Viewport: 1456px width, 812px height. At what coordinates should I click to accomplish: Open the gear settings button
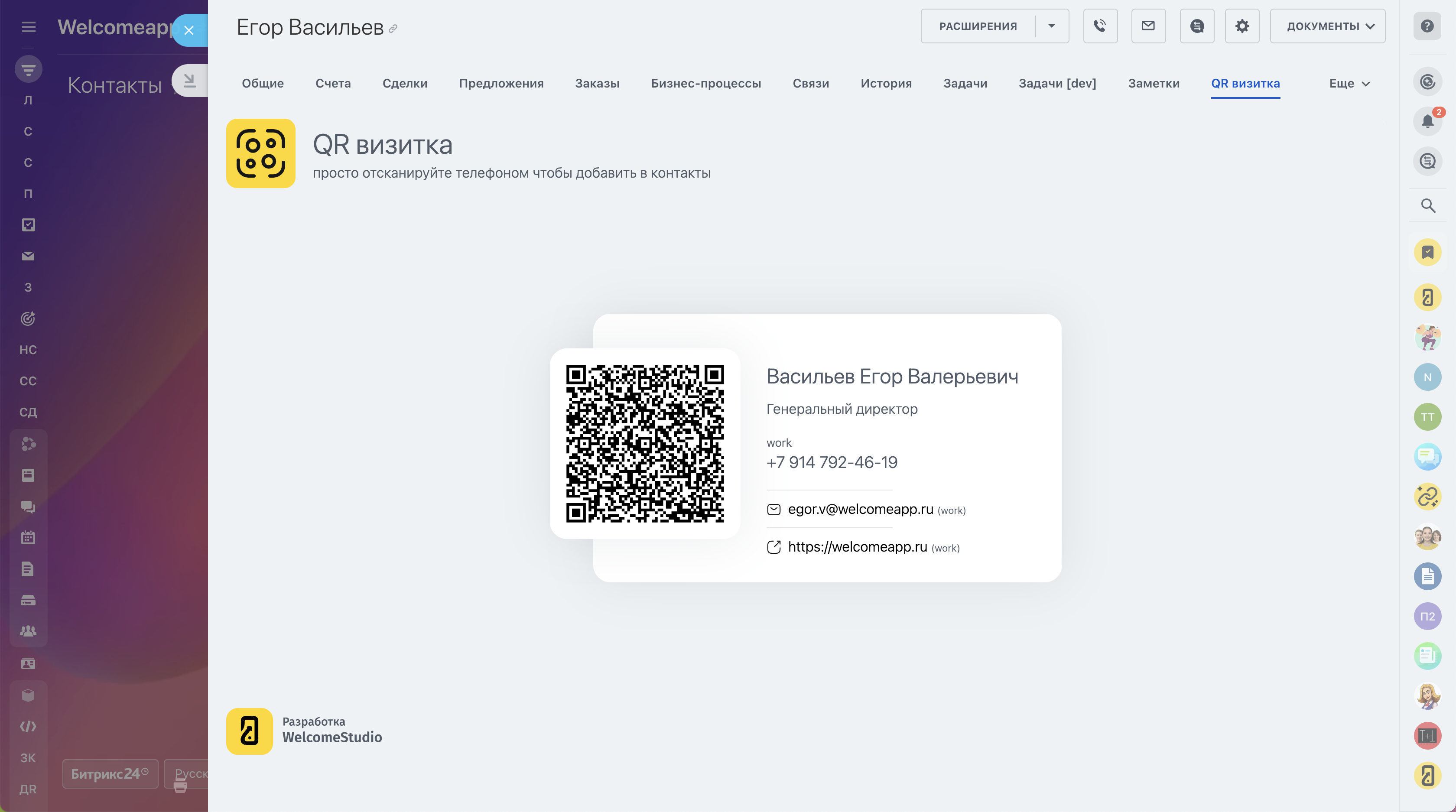pyautogui.click(x=1242, y=26)
